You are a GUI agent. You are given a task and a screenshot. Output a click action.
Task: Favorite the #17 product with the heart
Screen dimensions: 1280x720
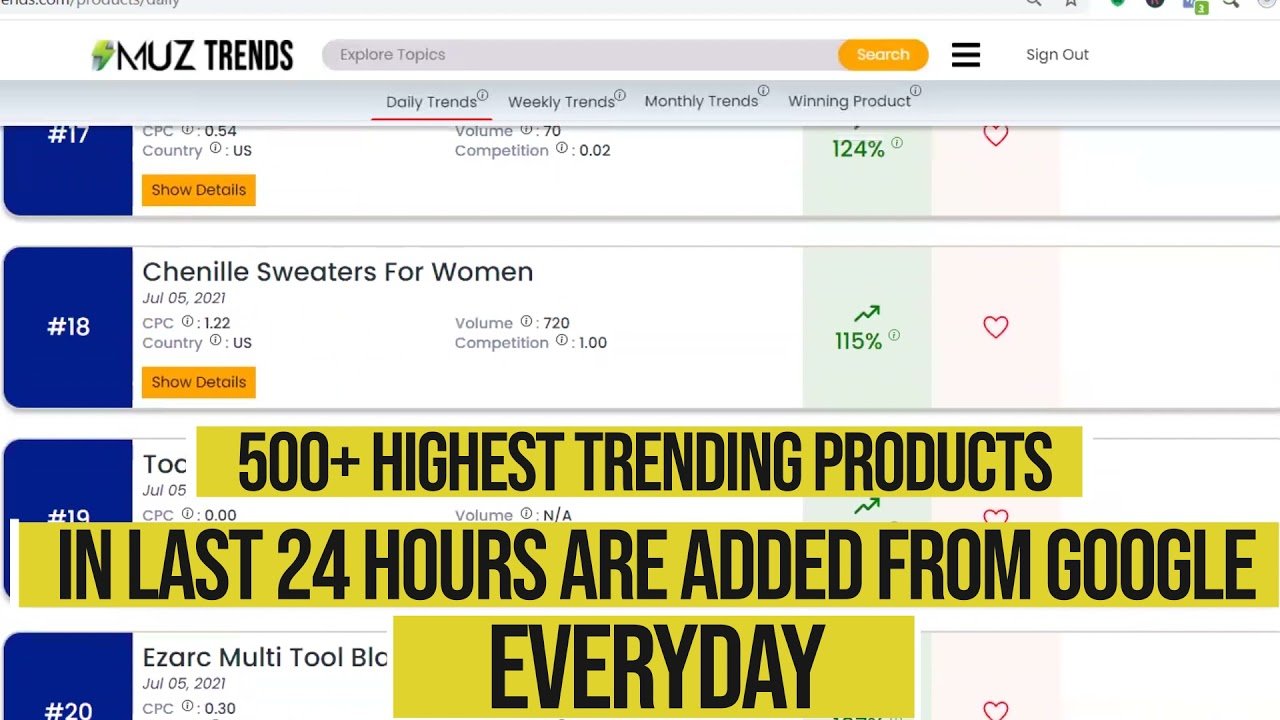click(995, 135)
